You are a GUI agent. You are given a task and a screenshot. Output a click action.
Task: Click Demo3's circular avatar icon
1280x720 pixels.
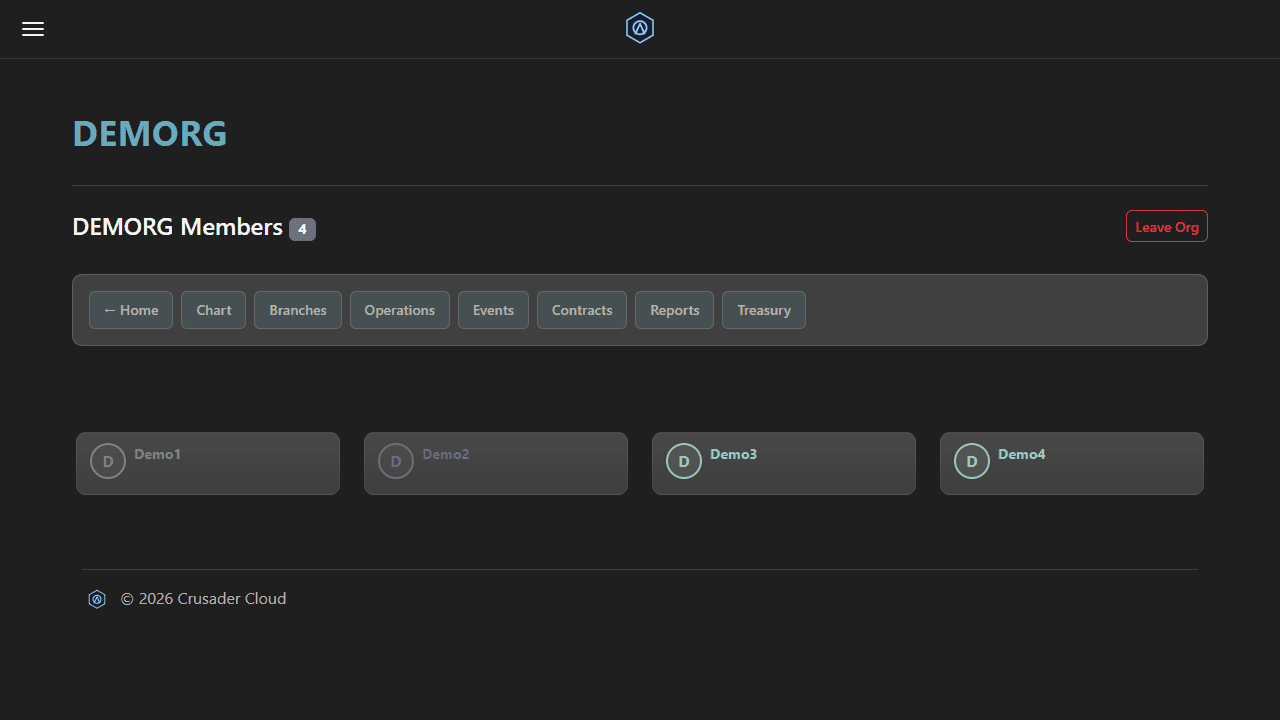[x=684, y=461]
